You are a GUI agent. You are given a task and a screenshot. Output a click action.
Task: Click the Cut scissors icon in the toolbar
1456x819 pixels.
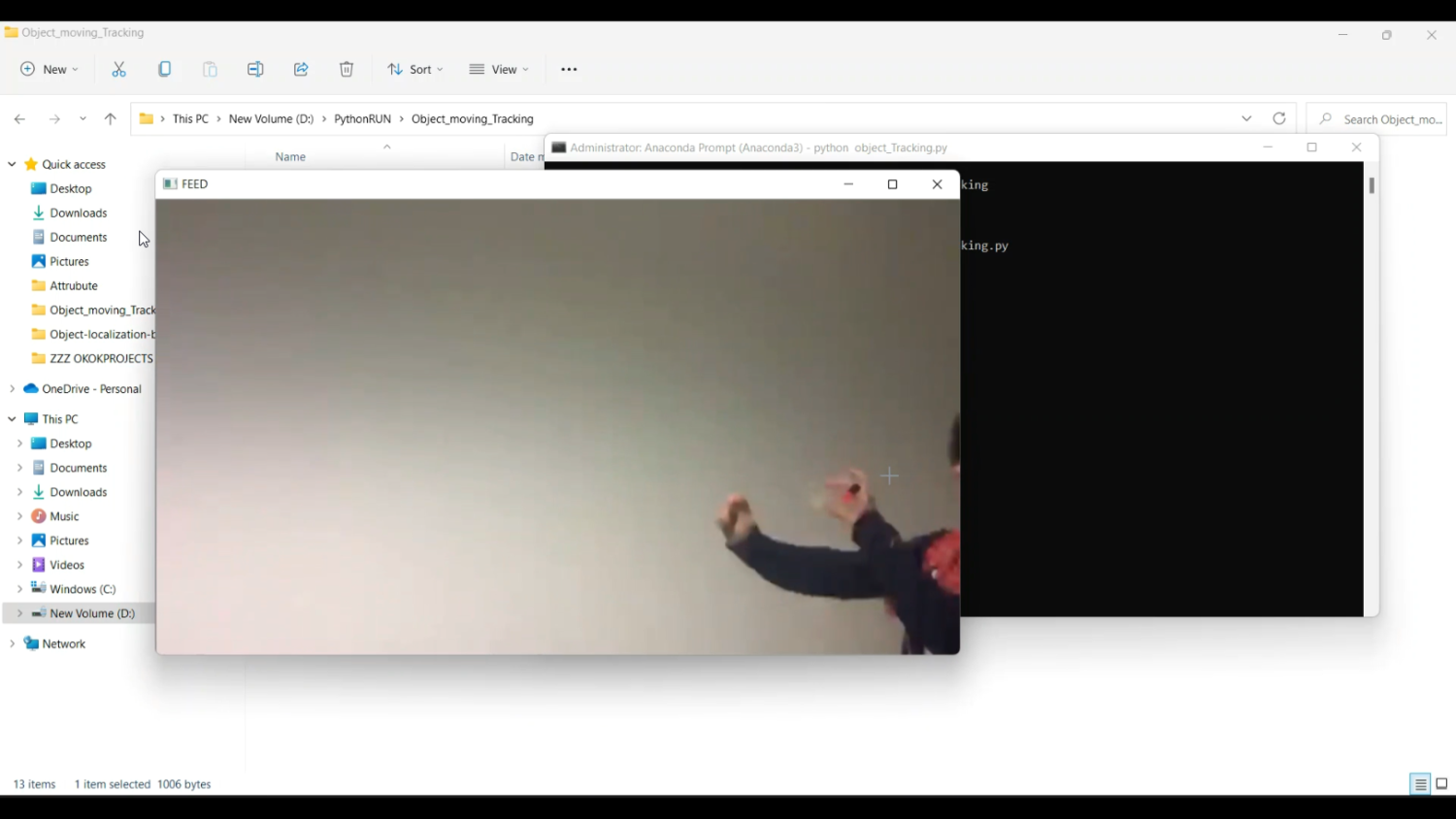click(x=119, y=70)
